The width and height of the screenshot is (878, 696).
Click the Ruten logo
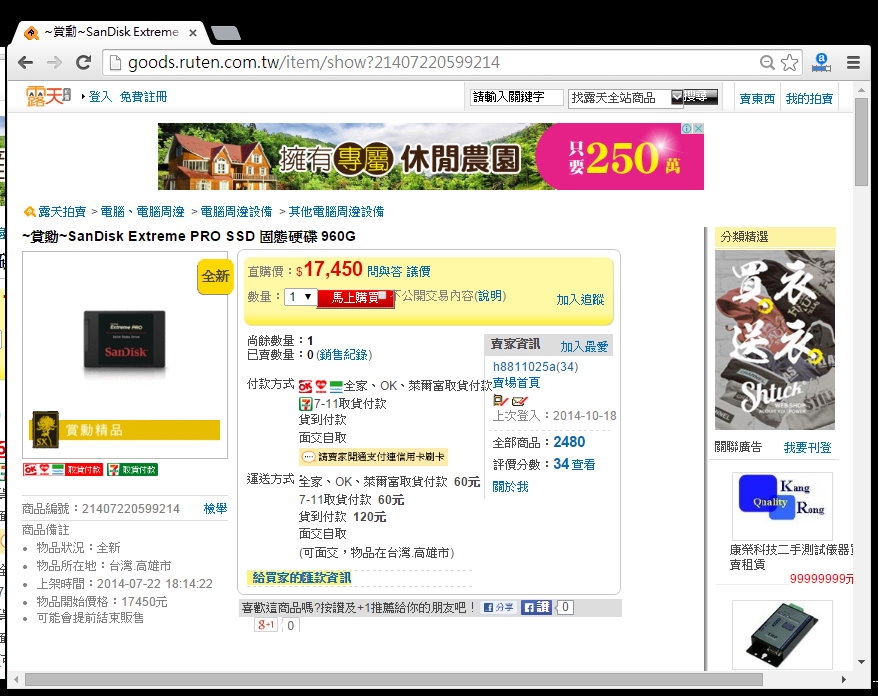point(48,96)
